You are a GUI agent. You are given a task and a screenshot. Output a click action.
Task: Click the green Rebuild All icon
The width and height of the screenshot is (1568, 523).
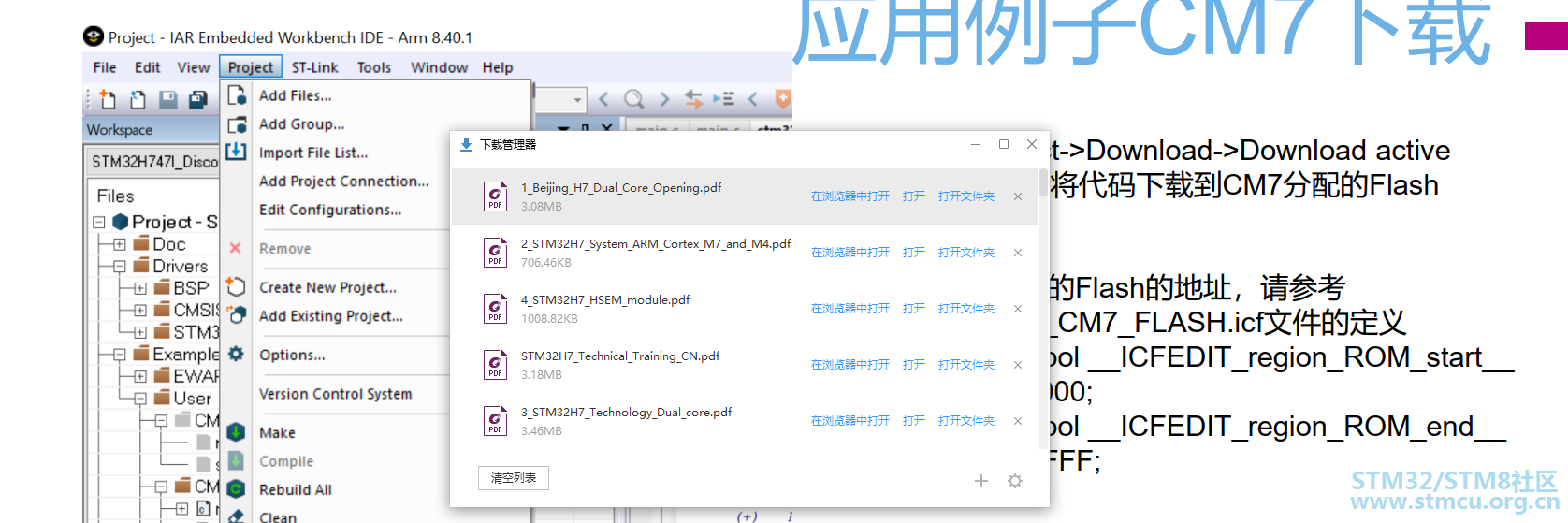[237, 488]
